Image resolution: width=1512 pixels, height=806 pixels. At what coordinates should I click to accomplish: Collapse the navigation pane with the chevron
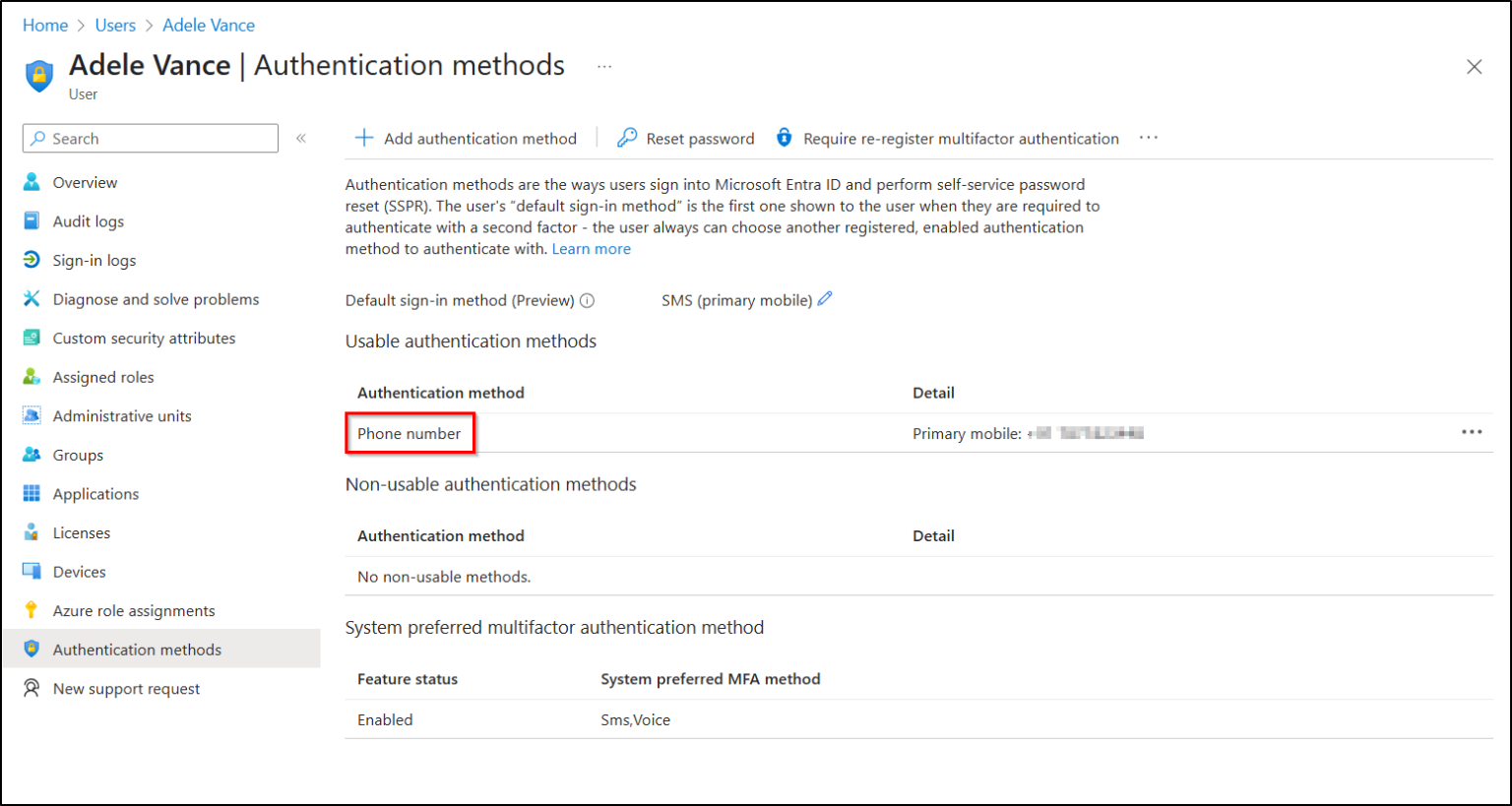(301, 139)
